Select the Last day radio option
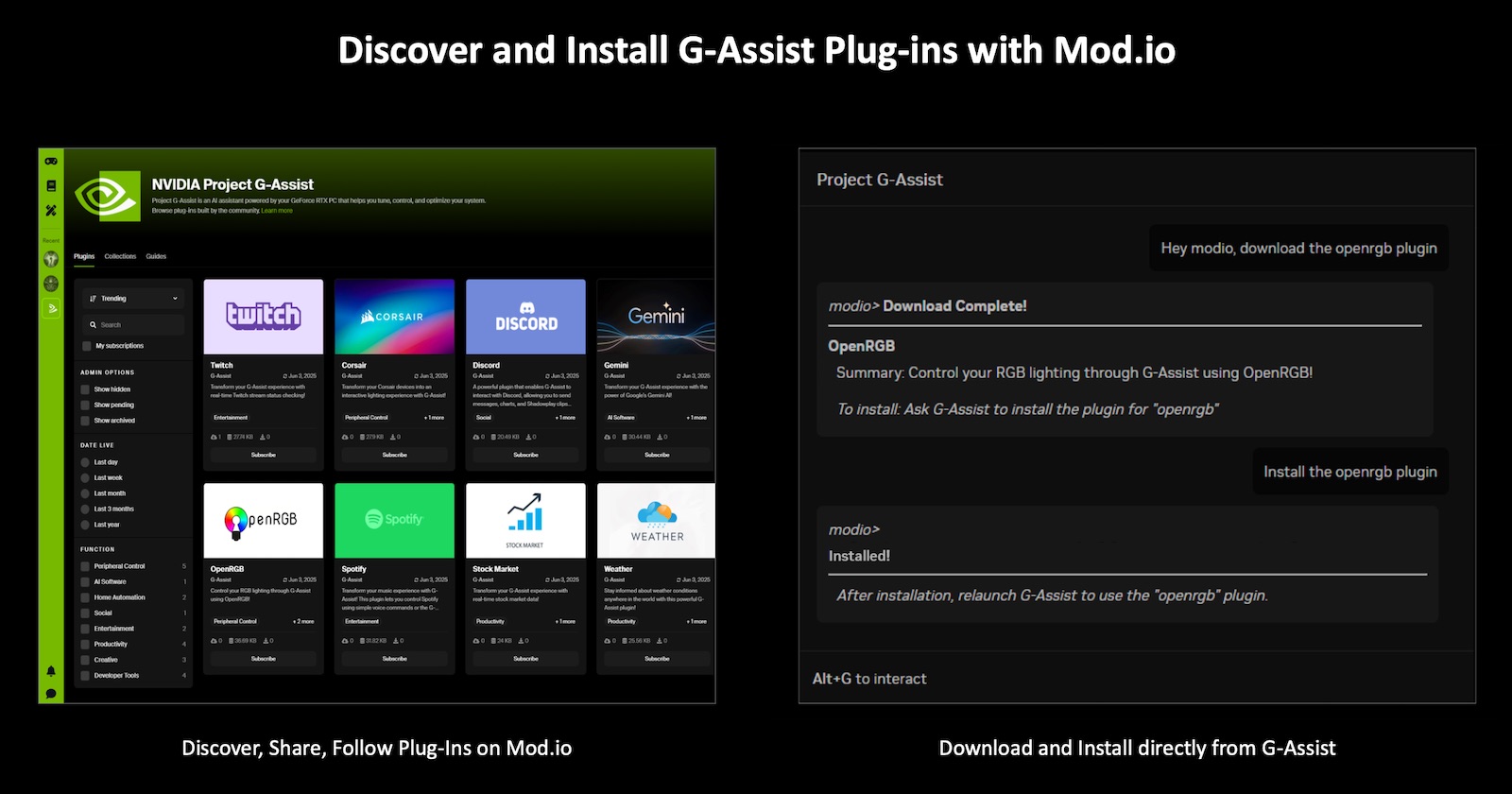1512x794 pixels. [x=85, y=462]
